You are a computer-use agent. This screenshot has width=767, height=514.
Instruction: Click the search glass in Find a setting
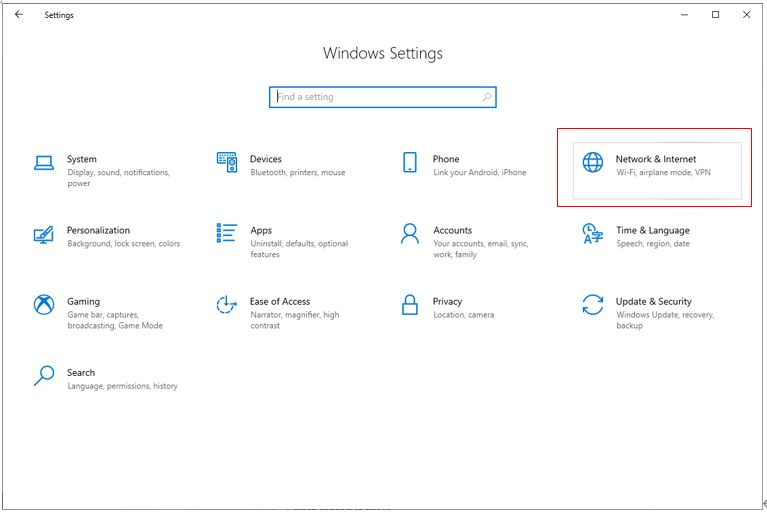point(486,97)
